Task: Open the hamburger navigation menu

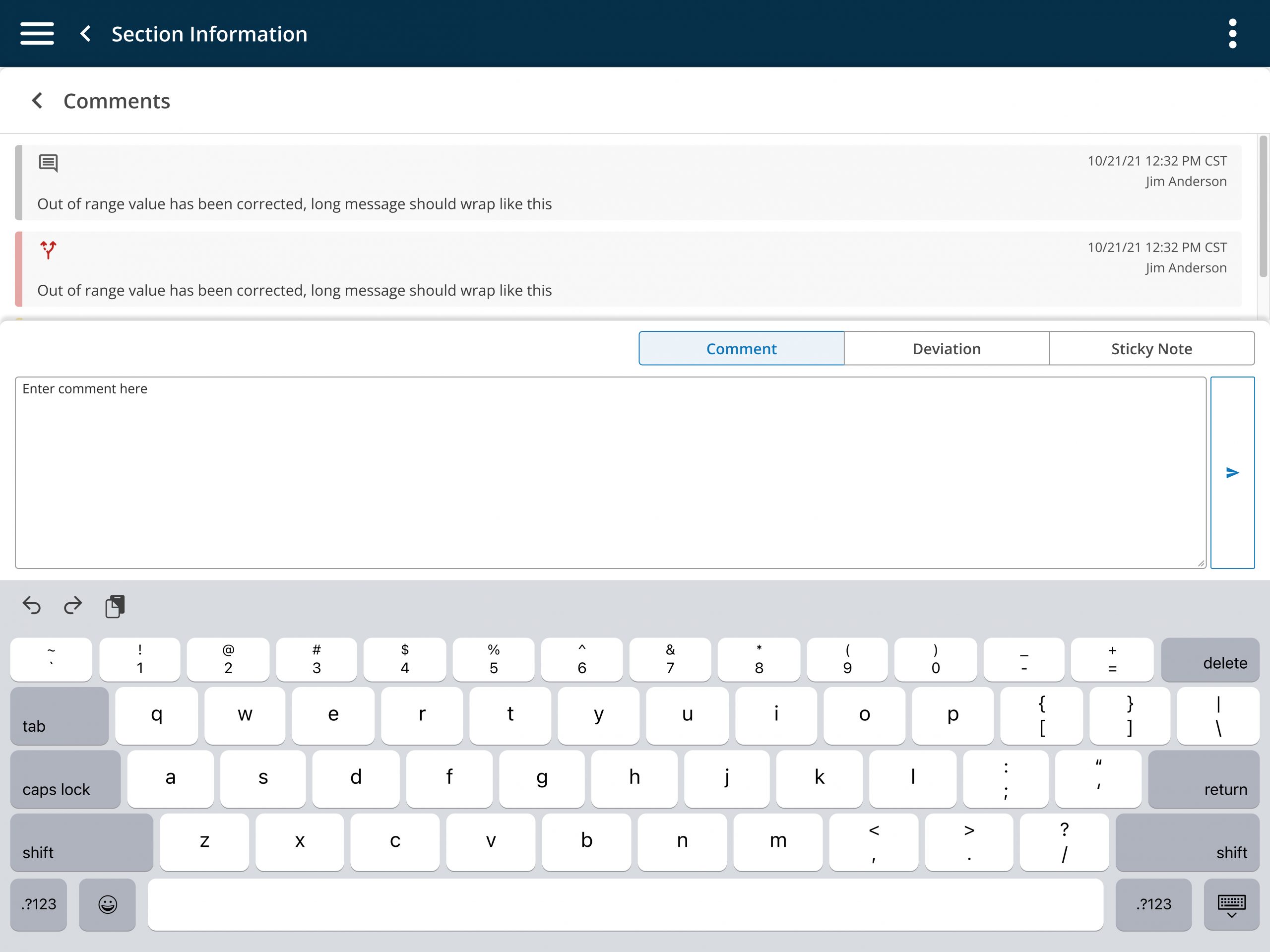Action: (37, 33)
